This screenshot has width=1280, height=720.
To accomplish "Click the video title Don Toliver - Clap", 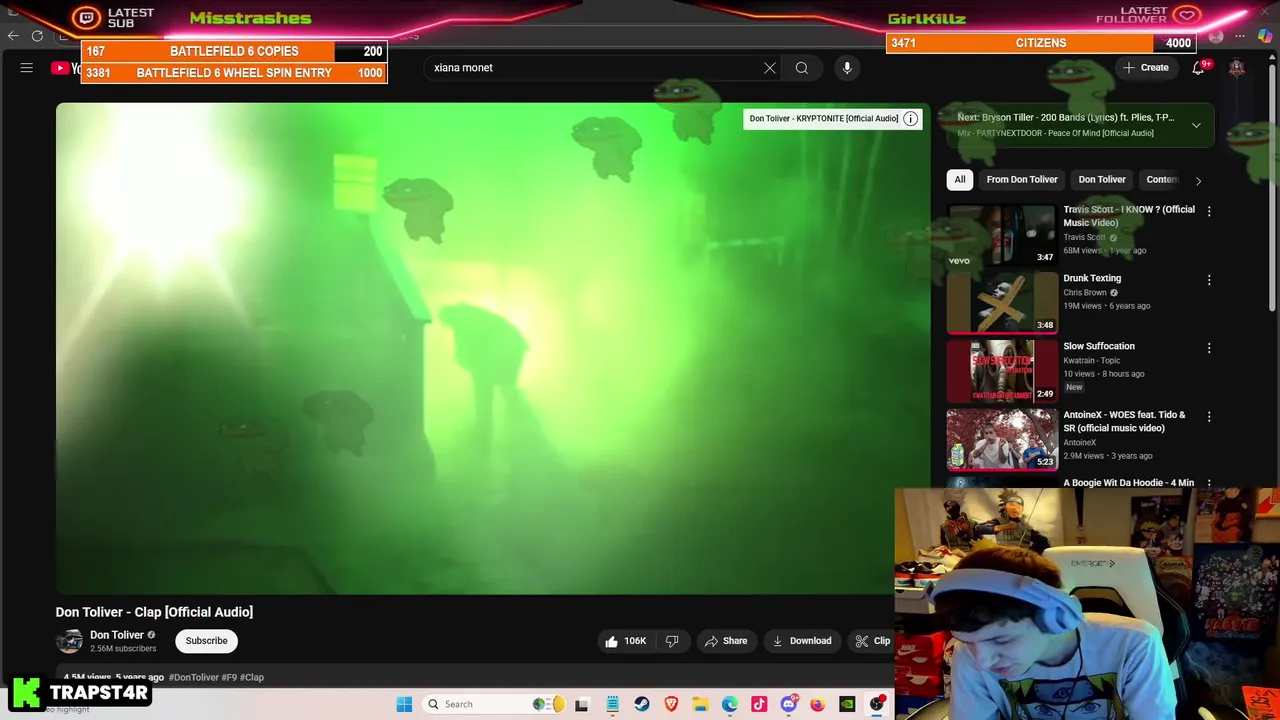I will pyautogui.click(x=154, y=612).
